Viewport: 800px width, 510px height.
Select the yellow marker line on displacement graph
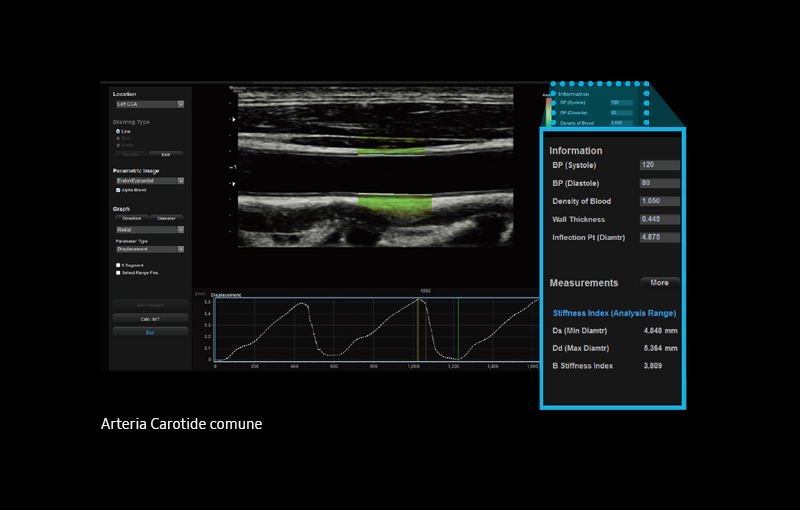(x=418, y=329)
